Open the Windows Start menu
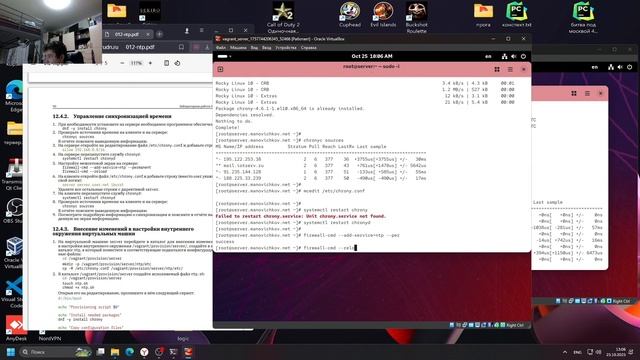Screen dimensions: 640x360 [x=11, y=352]
